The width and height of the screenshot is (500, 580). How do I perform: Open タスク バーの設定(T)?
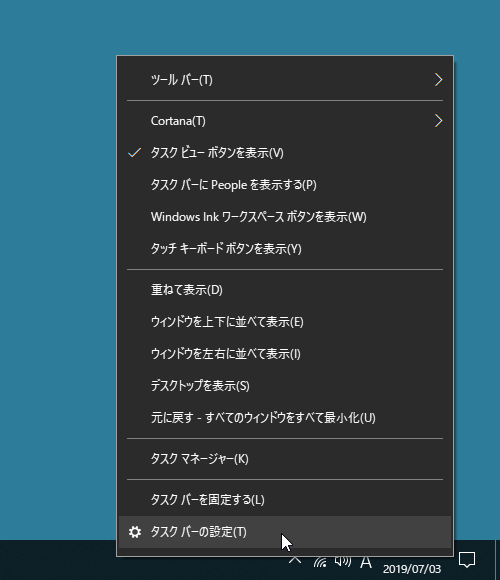click(x=285, y=532)
